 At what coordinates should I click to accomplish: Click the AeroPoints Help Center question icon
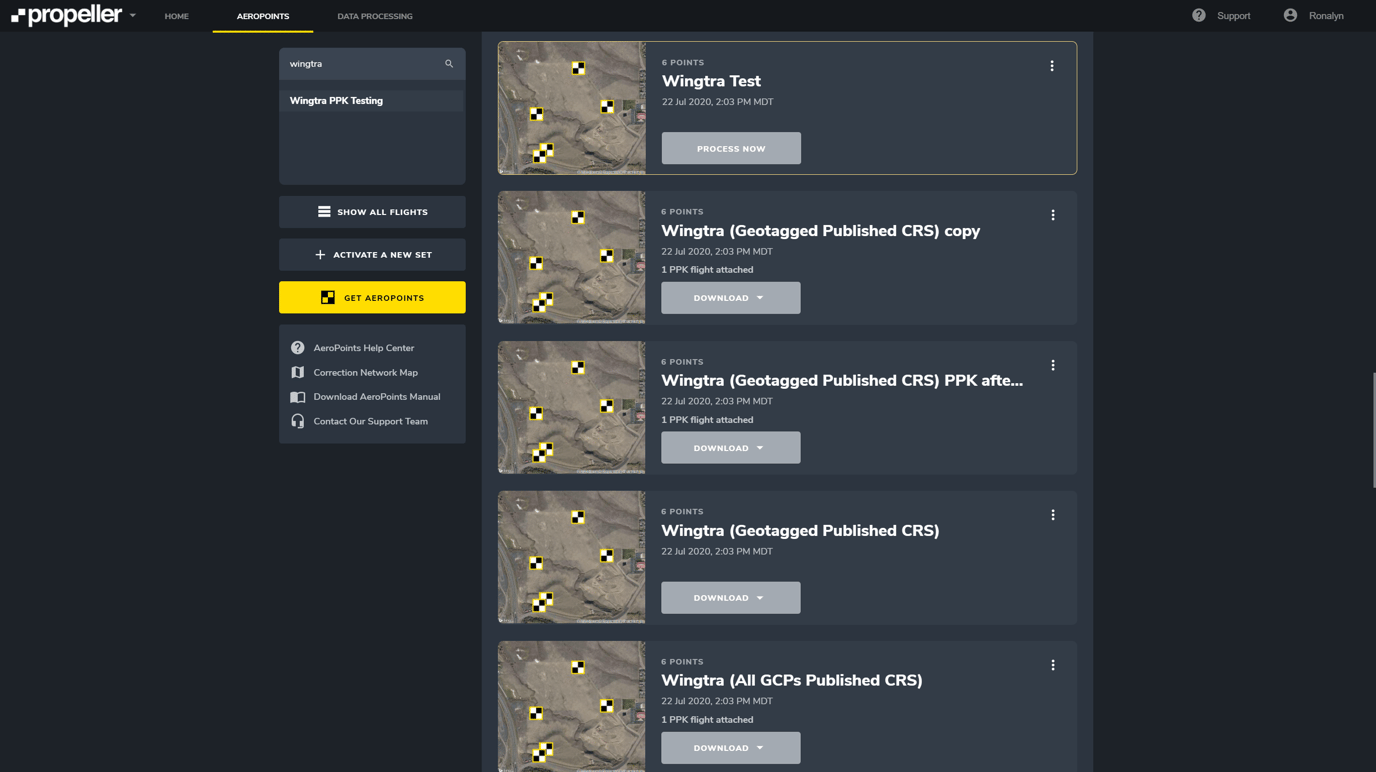pyautogui.click(x=298, y=348)
